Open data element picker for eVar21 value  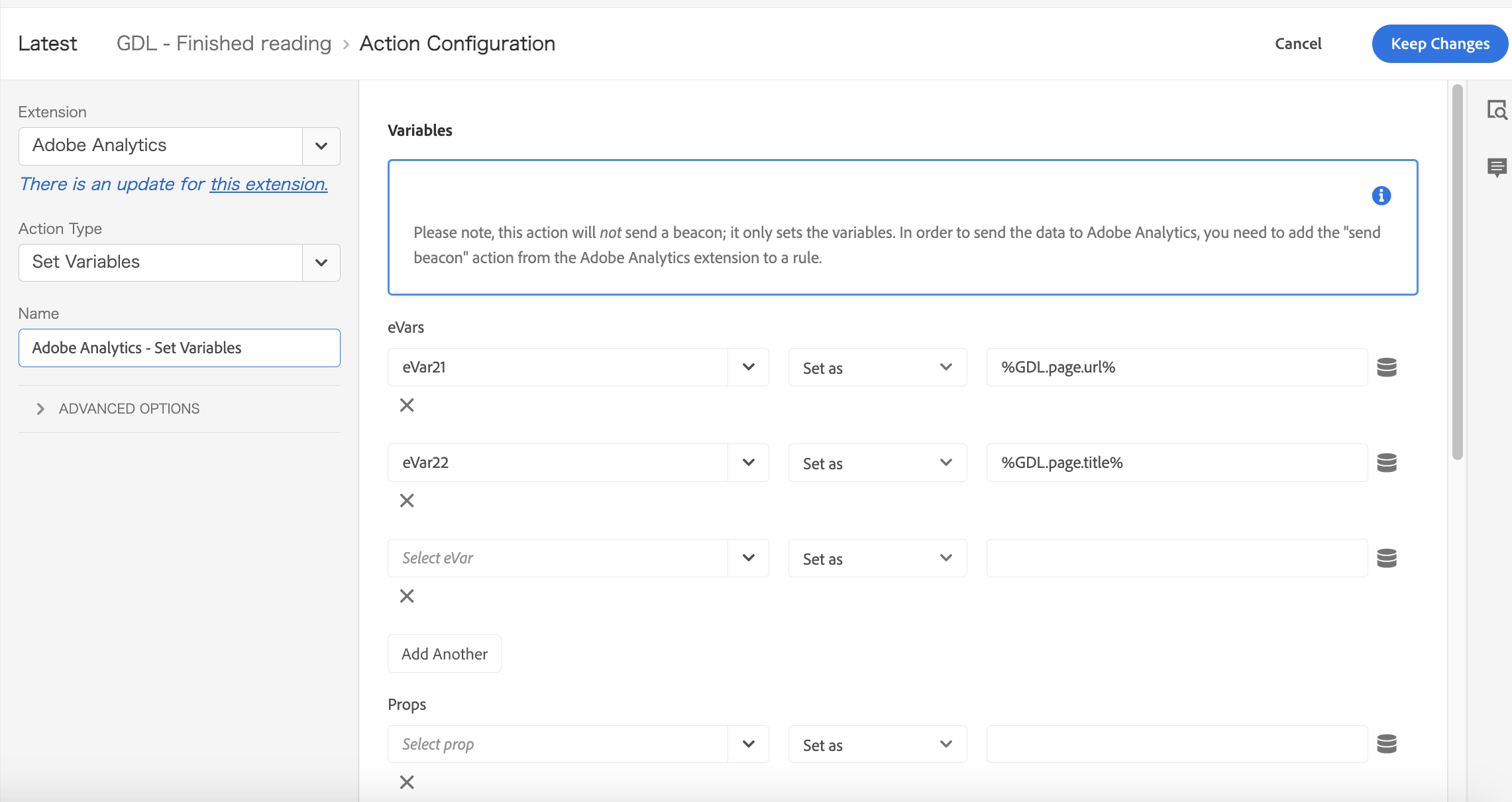click(x=1387, y=367)
